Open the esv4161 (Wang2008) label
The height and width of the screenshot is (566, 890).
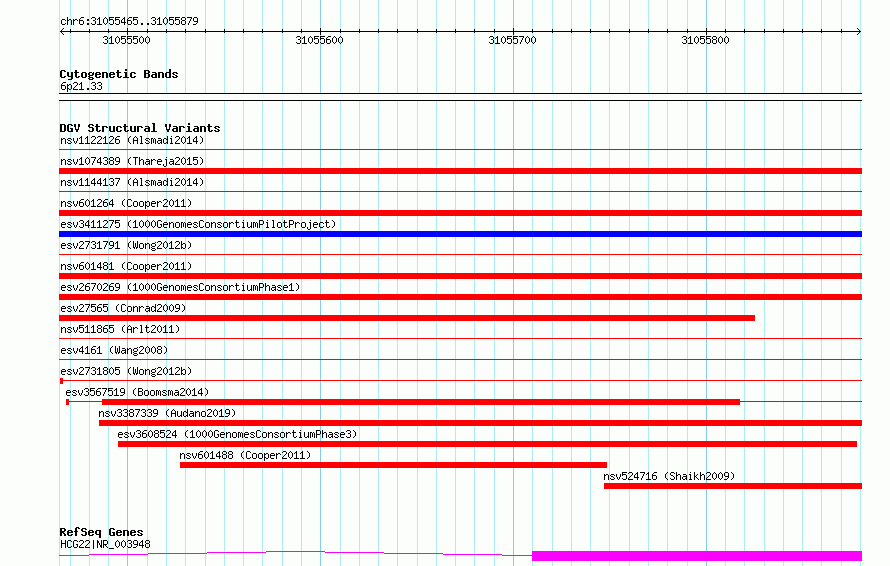point(114,350)
